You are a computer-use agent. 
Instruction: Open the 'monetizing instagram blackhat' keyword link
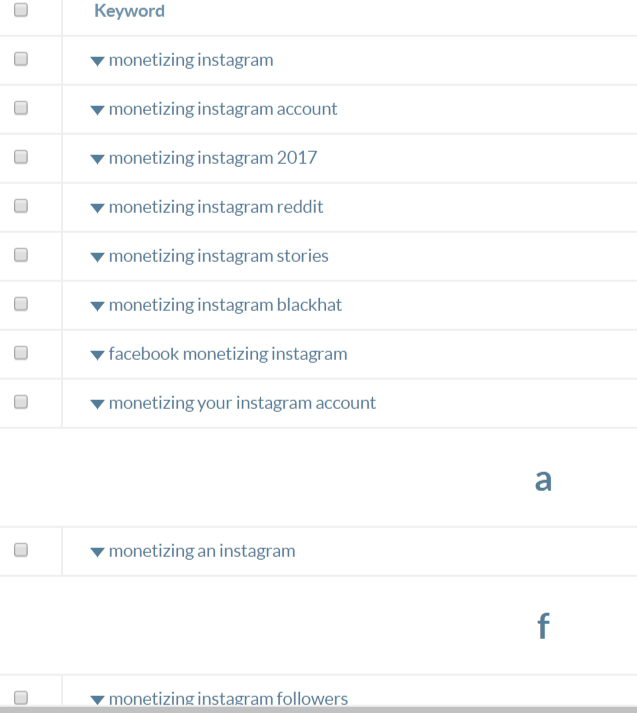[x=225, y=305]
